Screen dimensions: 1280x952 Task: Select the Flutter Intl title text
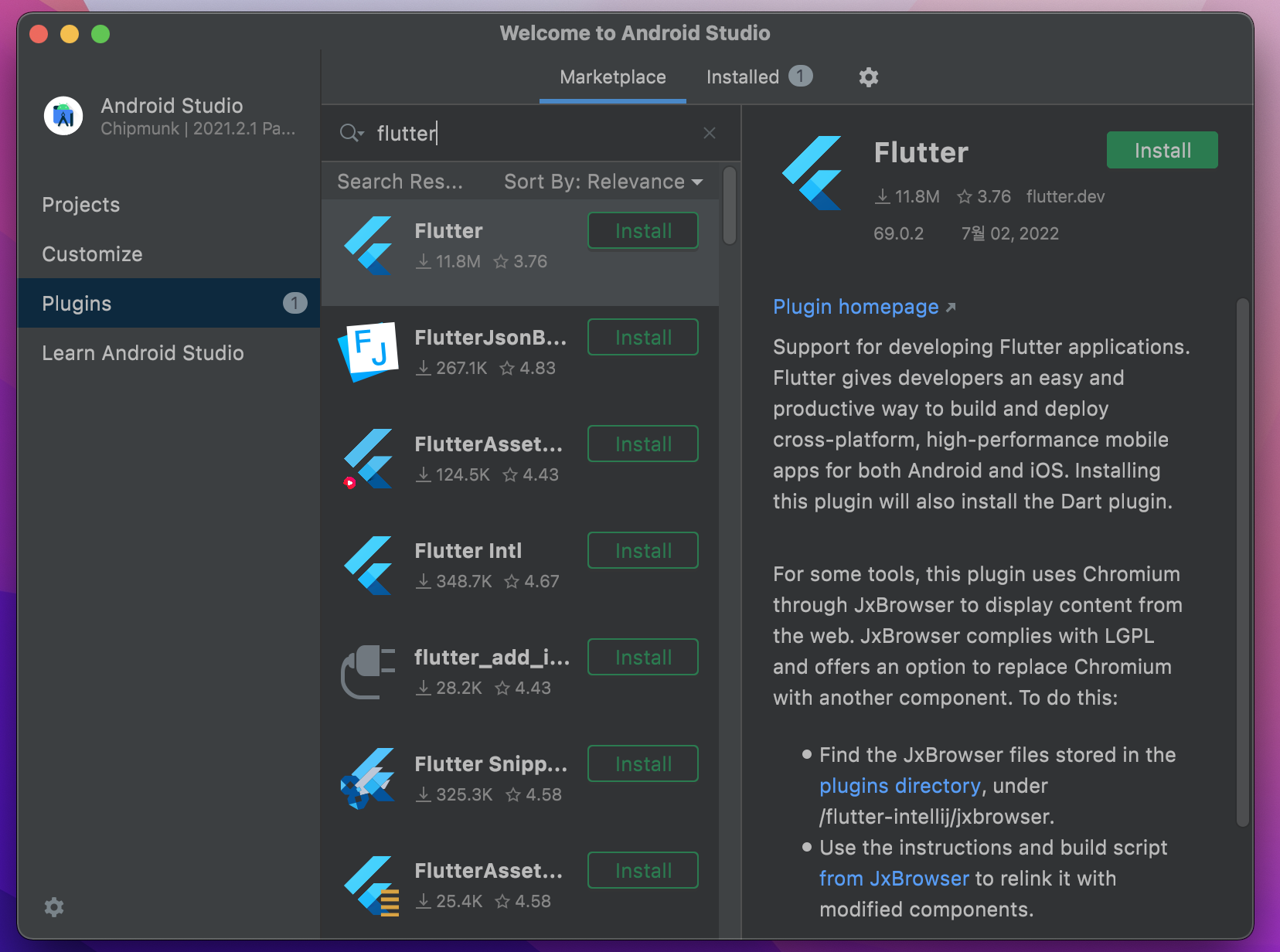coord(468,551)
